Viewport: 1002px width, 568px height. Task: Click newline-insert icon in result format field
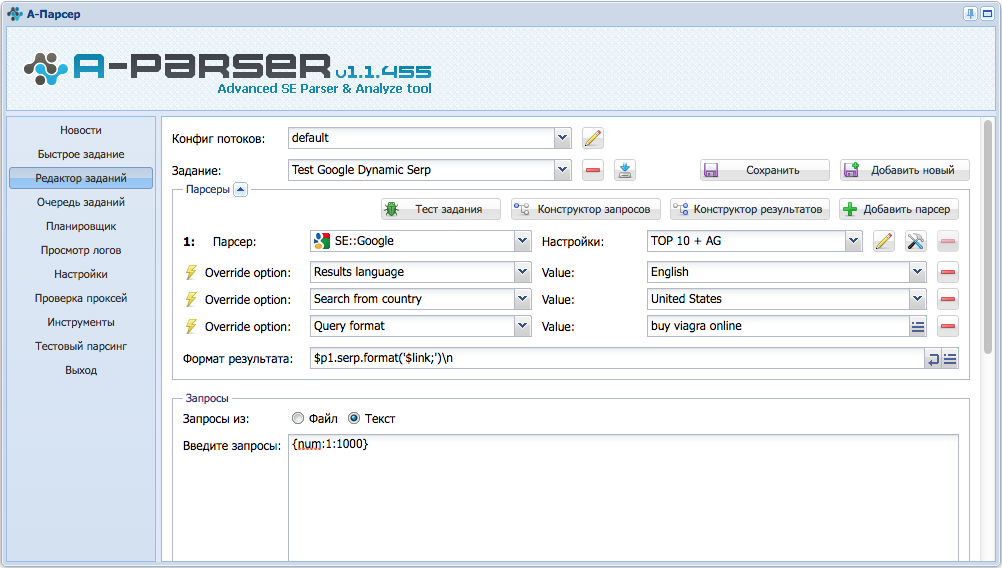[x=933, y=359]
